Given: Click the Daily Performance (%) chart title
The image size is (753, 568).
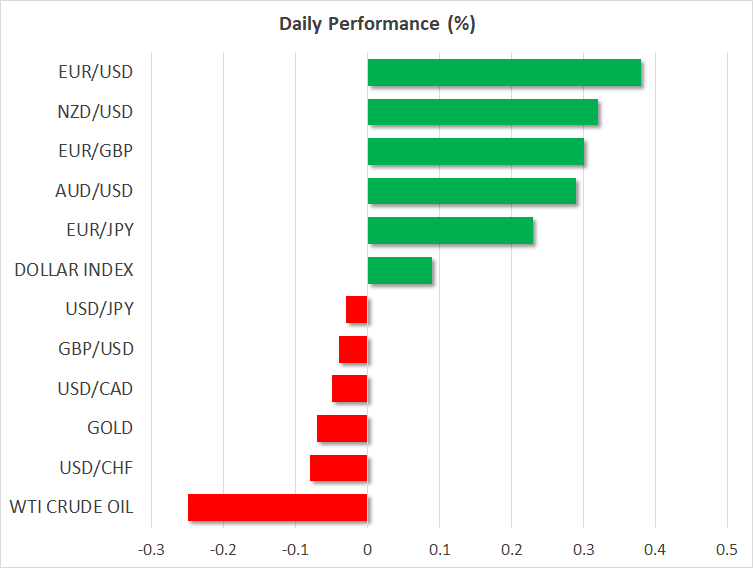Looking at the screenshot, I should coord(376,24).
